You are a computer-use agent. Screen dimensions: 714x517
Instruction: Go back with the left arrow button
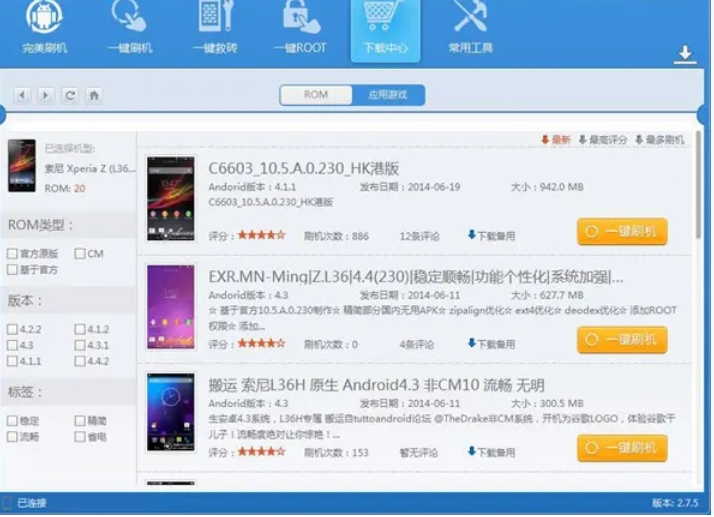[x=22, y=95]
